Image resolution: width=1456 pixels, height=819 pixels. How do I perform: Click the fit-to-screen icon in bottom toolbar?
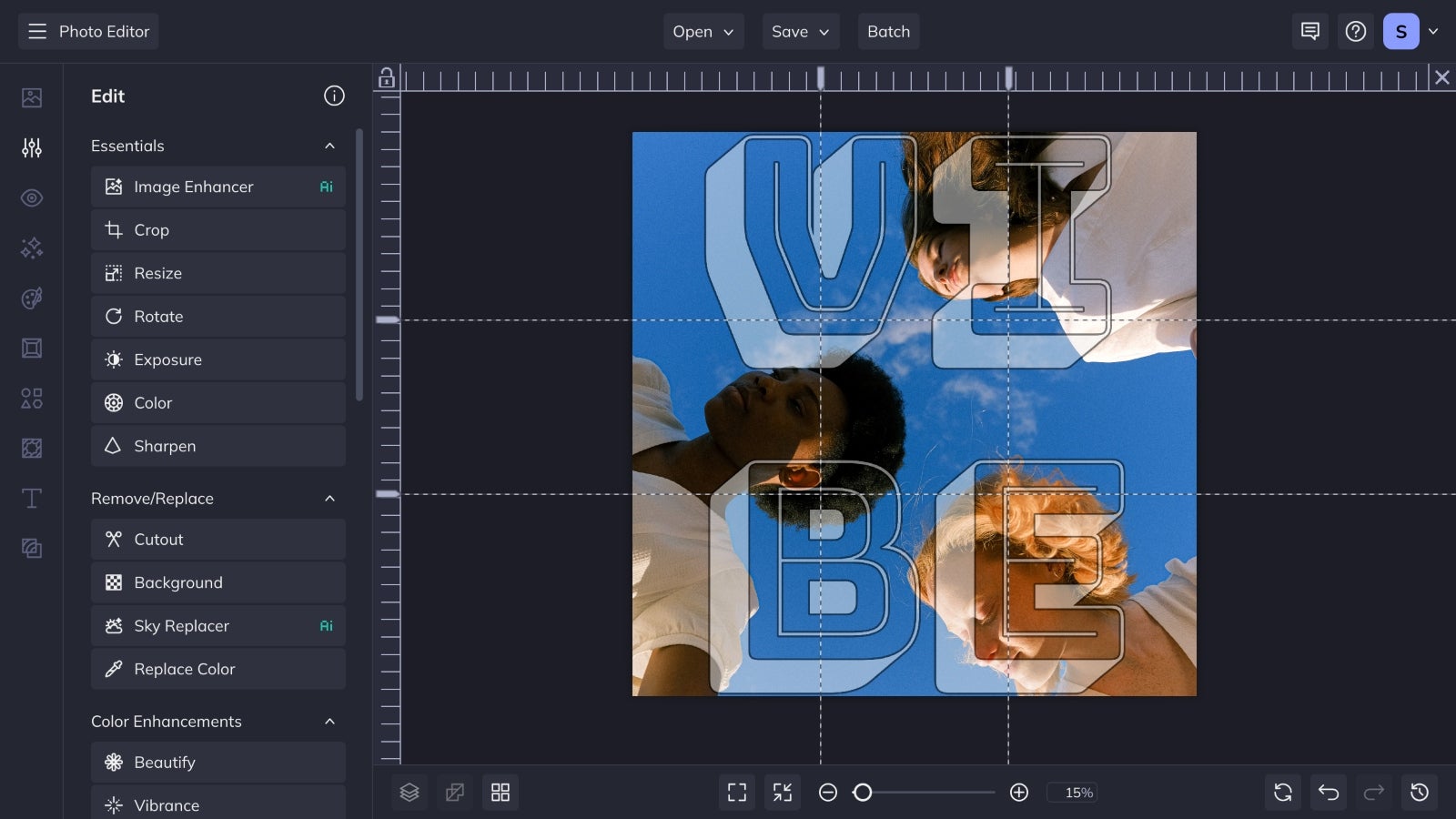pos(736,792)
